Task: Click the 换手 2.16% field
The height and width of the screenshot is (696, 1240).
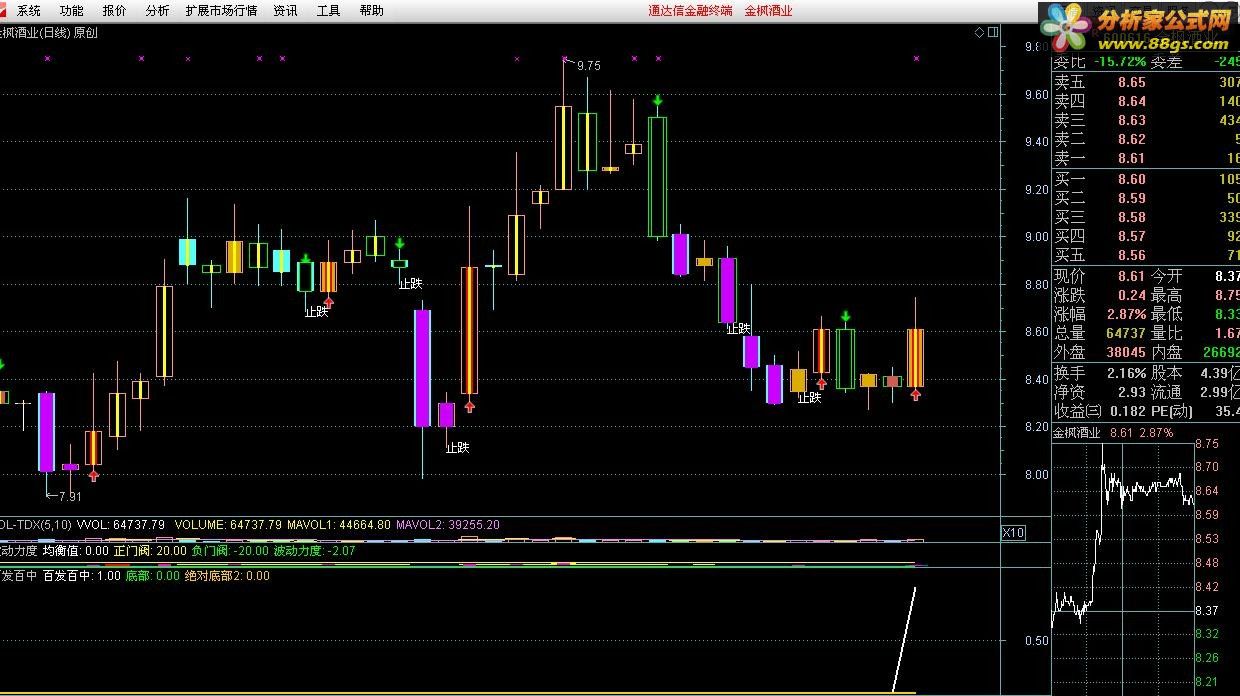Action: pos(1100,373)
